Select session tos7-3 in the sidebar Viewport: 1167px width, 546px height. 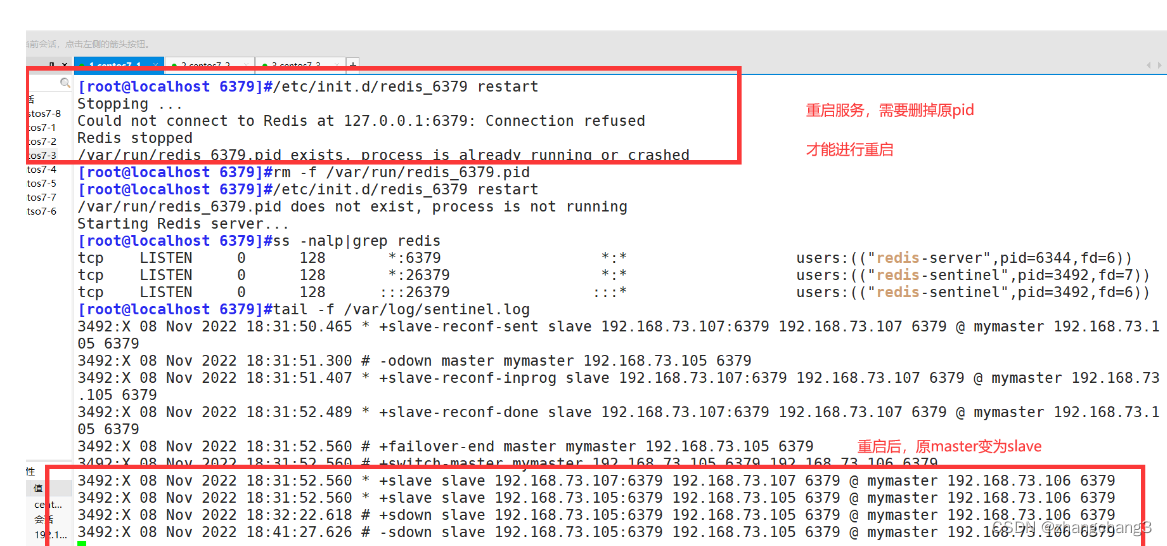[x=42, y=155]
